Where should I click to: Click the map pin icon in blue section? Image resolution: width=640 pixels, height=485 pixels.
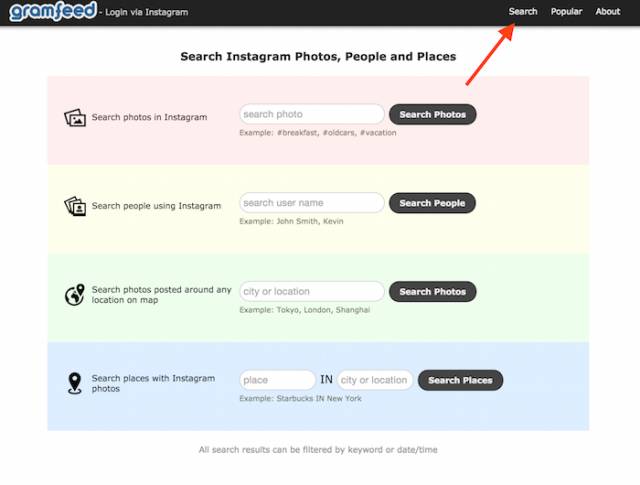click(x=75, y=383)
